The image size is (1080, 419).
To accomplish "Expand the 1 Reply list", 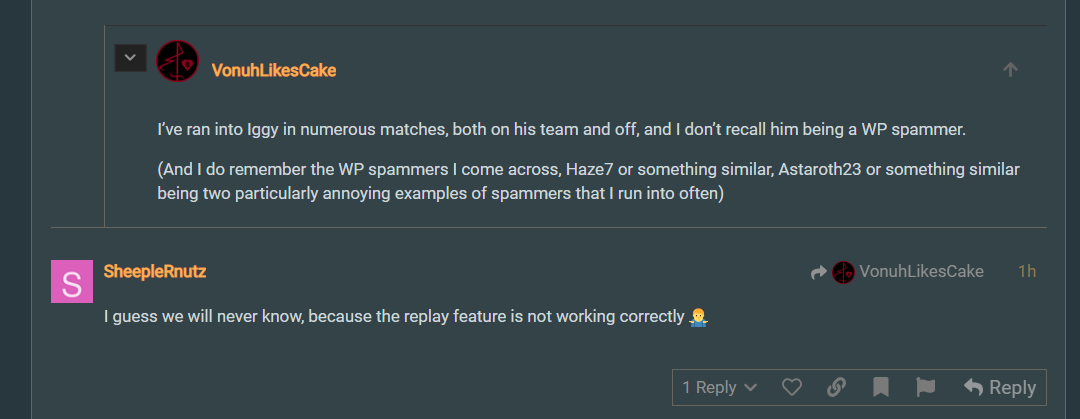I will pyautogui.click(x=709, y=387).
